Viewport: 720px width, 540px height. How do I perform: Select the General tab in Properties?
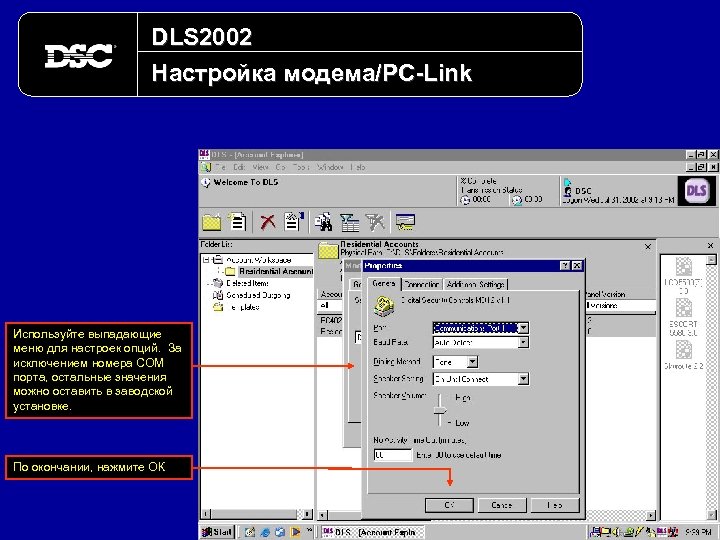(x=384, y=284)
